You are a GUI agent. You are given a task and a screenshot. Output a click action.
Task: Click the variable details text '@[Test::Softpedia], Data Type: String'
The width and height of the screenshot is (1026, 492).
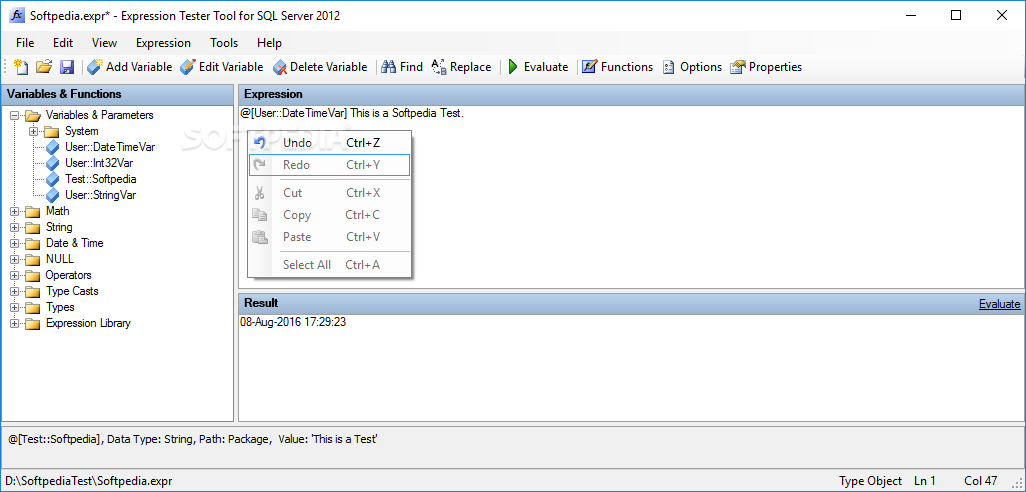tap(101, 440)
